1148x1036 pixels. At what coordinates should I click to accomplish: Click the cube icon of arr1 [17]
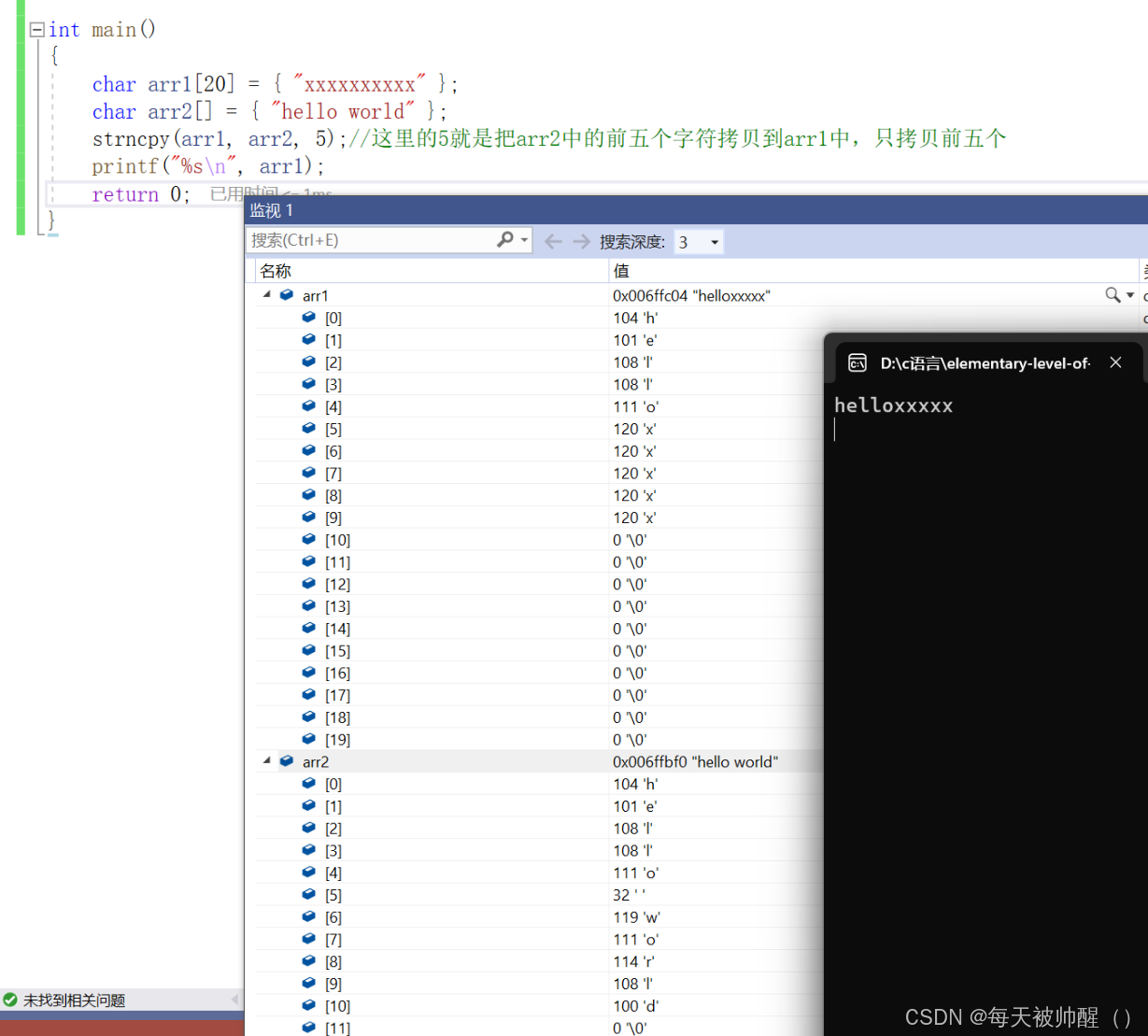[x=309, y=695]
